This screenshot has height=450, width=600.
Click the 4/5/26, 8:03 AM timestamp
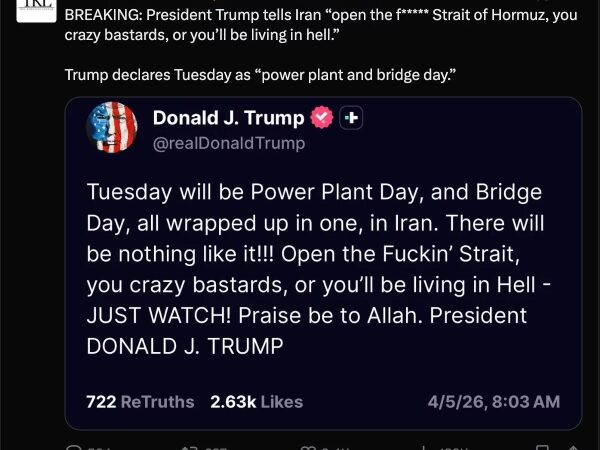493,401
